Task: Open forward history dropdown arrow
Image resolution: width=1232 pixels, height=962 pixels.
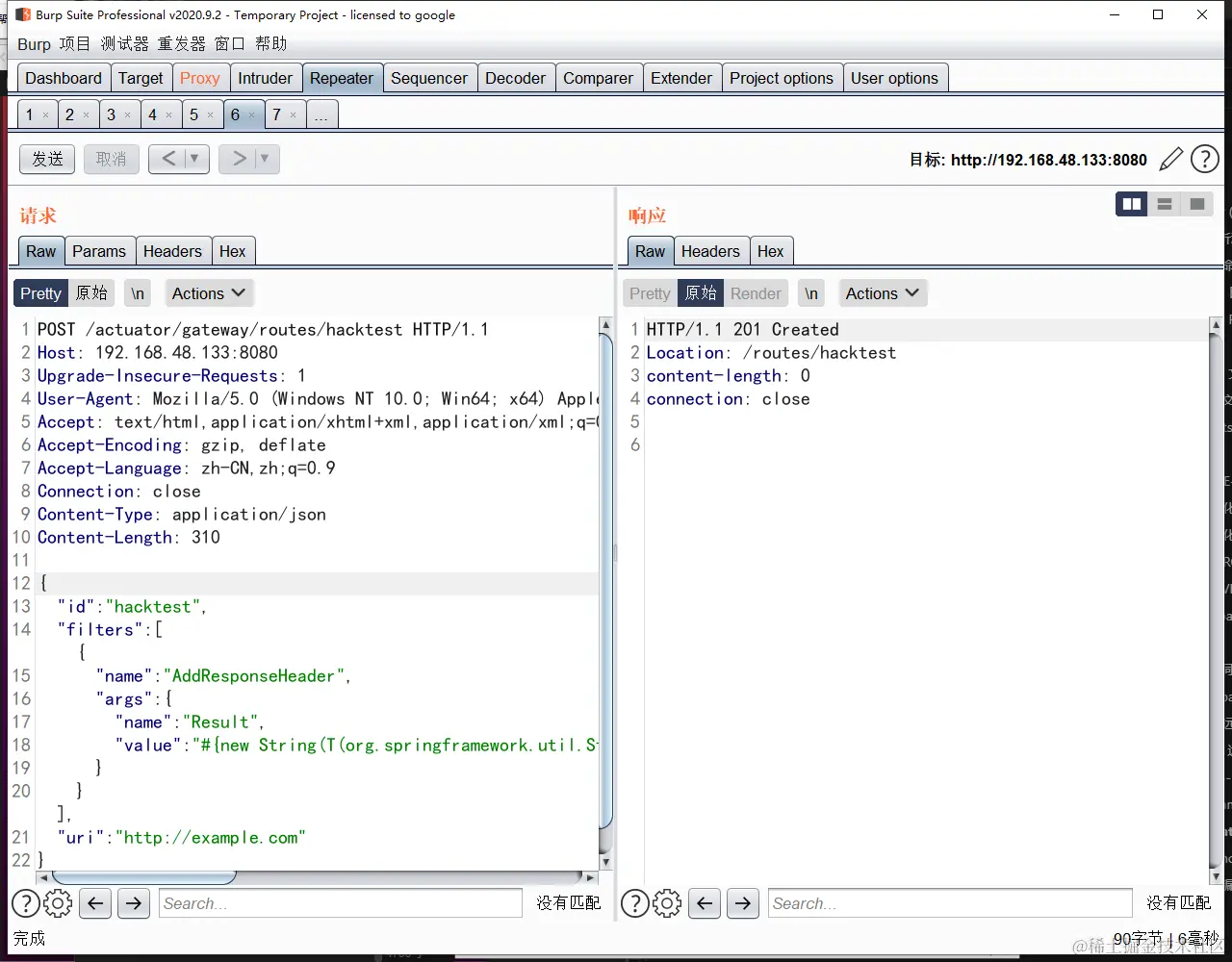Action: click(x=266, y=159)
